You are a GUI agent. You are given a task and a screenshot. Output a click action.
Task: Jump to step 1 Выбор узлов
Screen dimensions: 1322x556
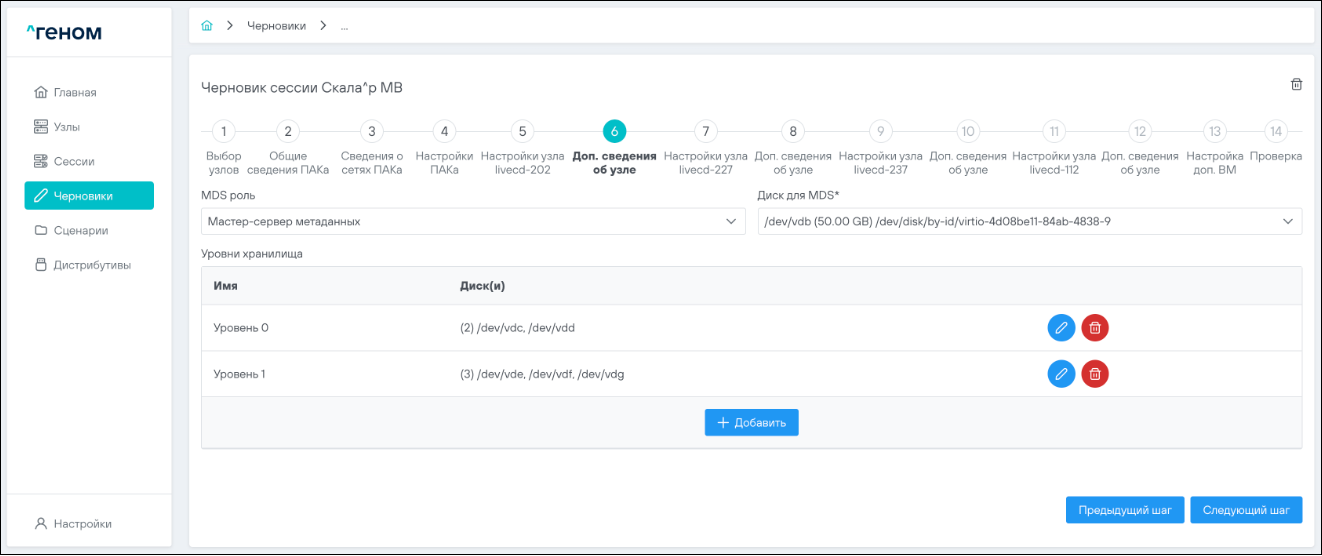tap(224, 131)
